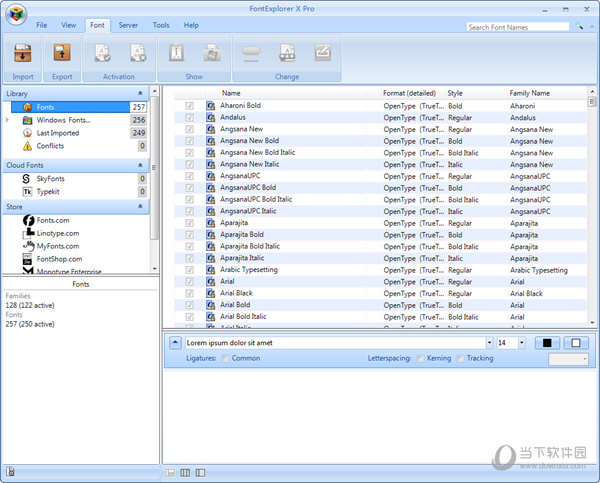This screenshot has height=483, width=600.
Task: Deactivate fonts using the X document icon
Action: (138, 53)
